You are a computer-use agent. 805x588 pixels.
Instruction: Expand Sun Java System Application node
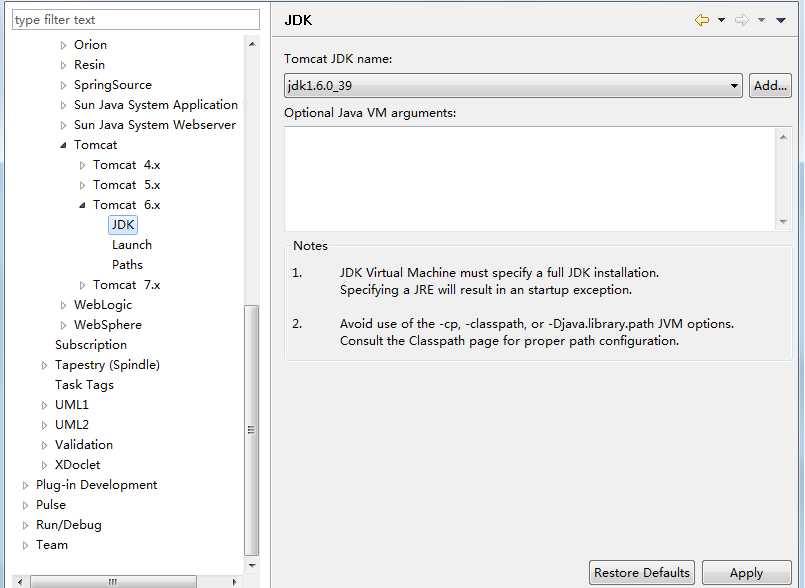pos(63,105)
